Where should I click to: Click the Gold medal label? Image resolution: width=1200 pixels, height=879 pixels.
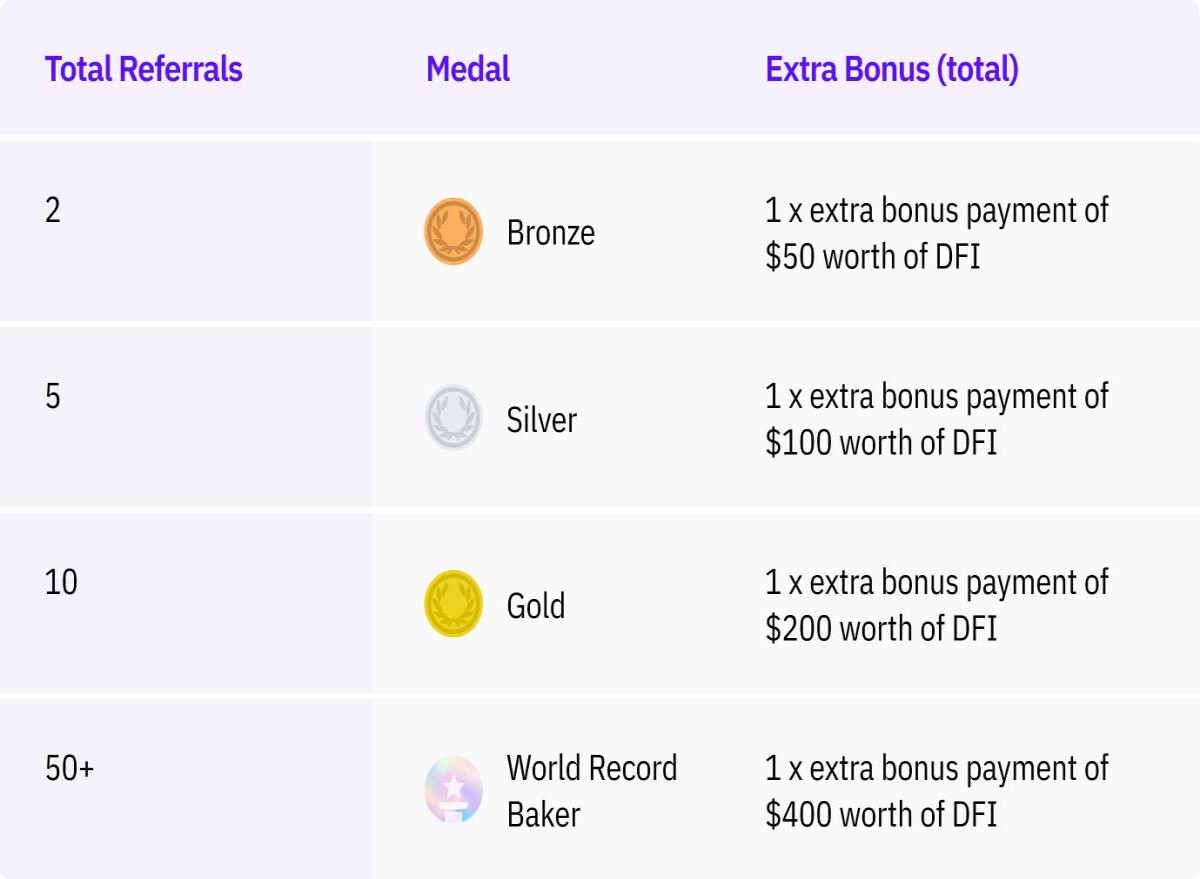coord(536,606)
